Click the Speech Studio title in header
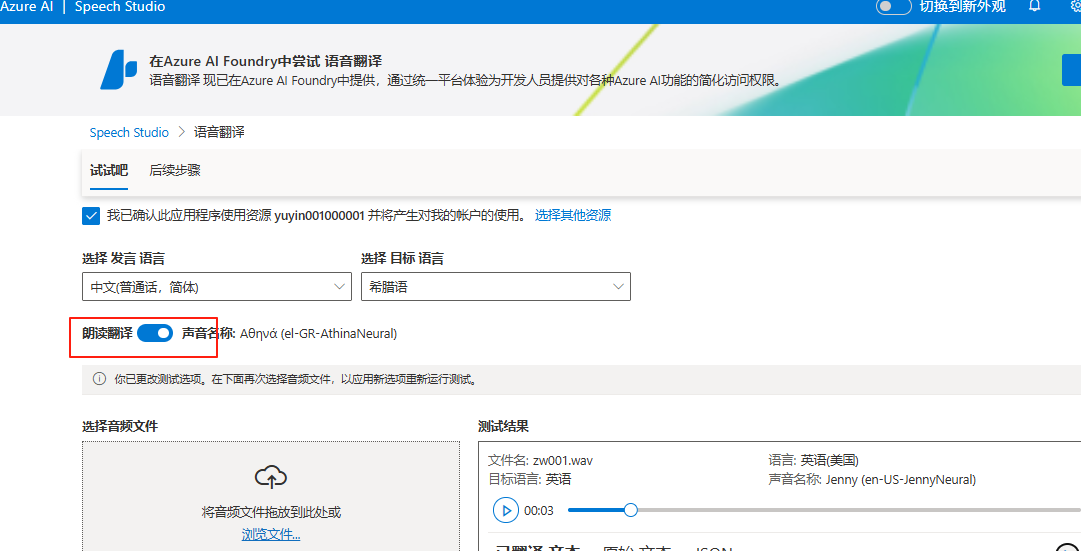 pyautogui.click(x=120, y=7)
